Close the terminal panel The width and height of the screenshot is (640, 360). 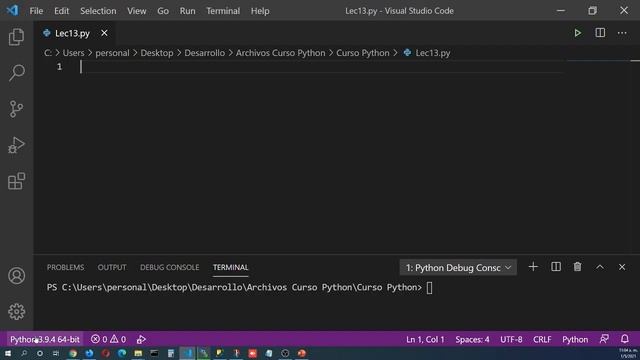pos(622,267)
